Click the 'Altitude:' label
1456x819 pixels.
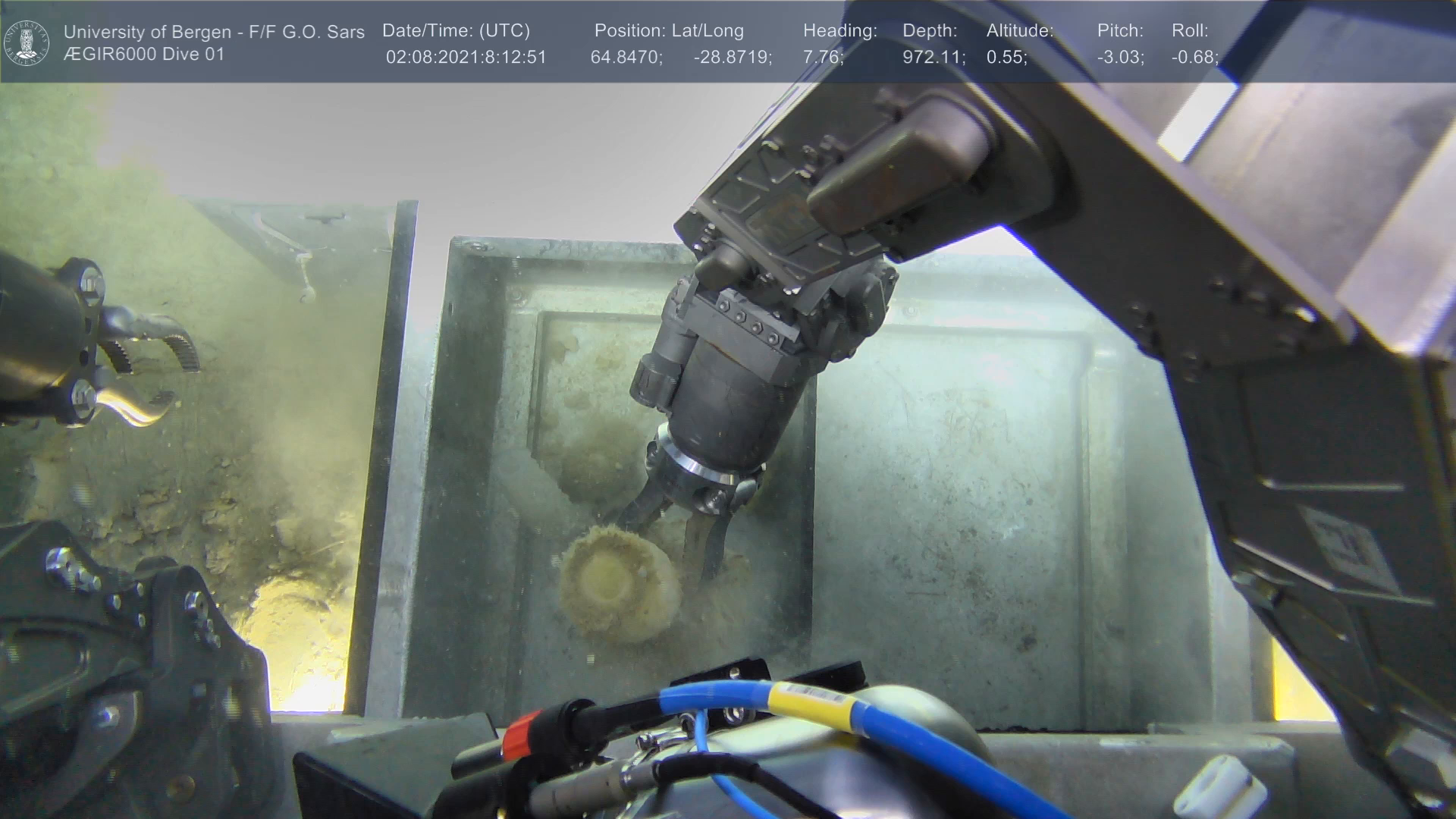1019,30
